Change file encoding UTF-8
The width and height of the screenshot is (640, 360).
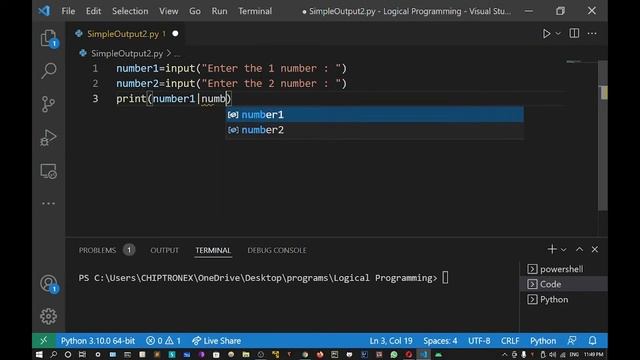pos(479,340)
